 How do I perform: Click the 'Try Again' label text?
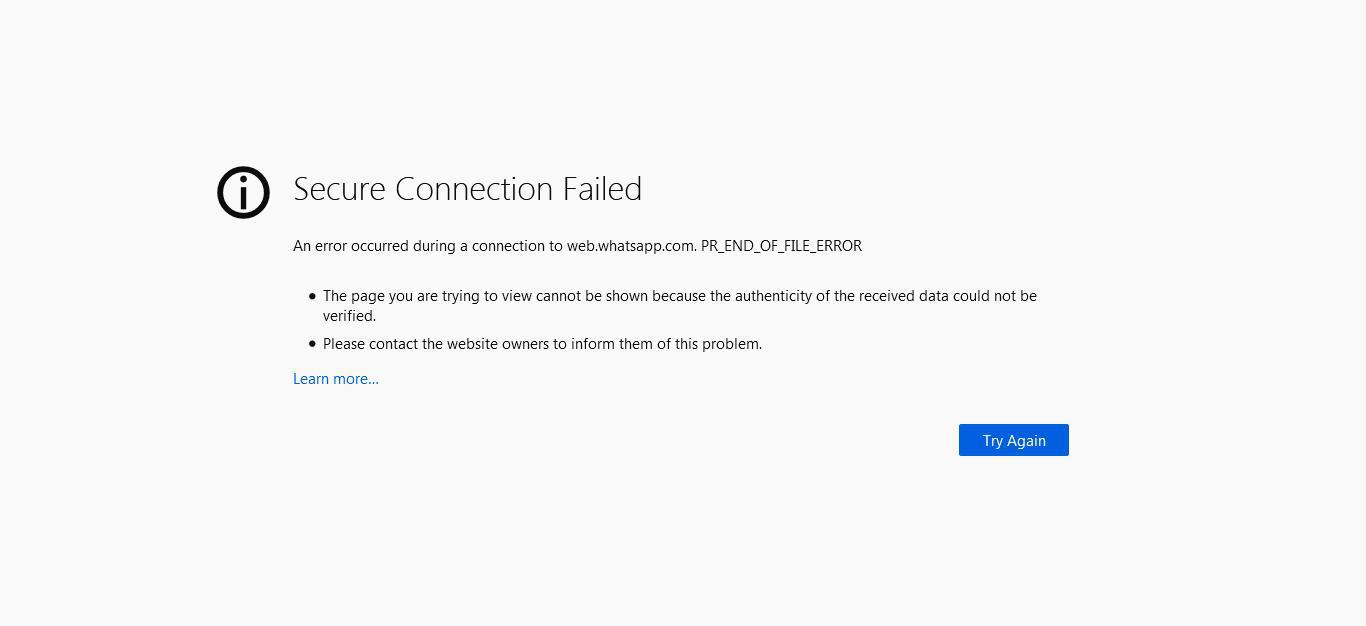pos(1013,440)
